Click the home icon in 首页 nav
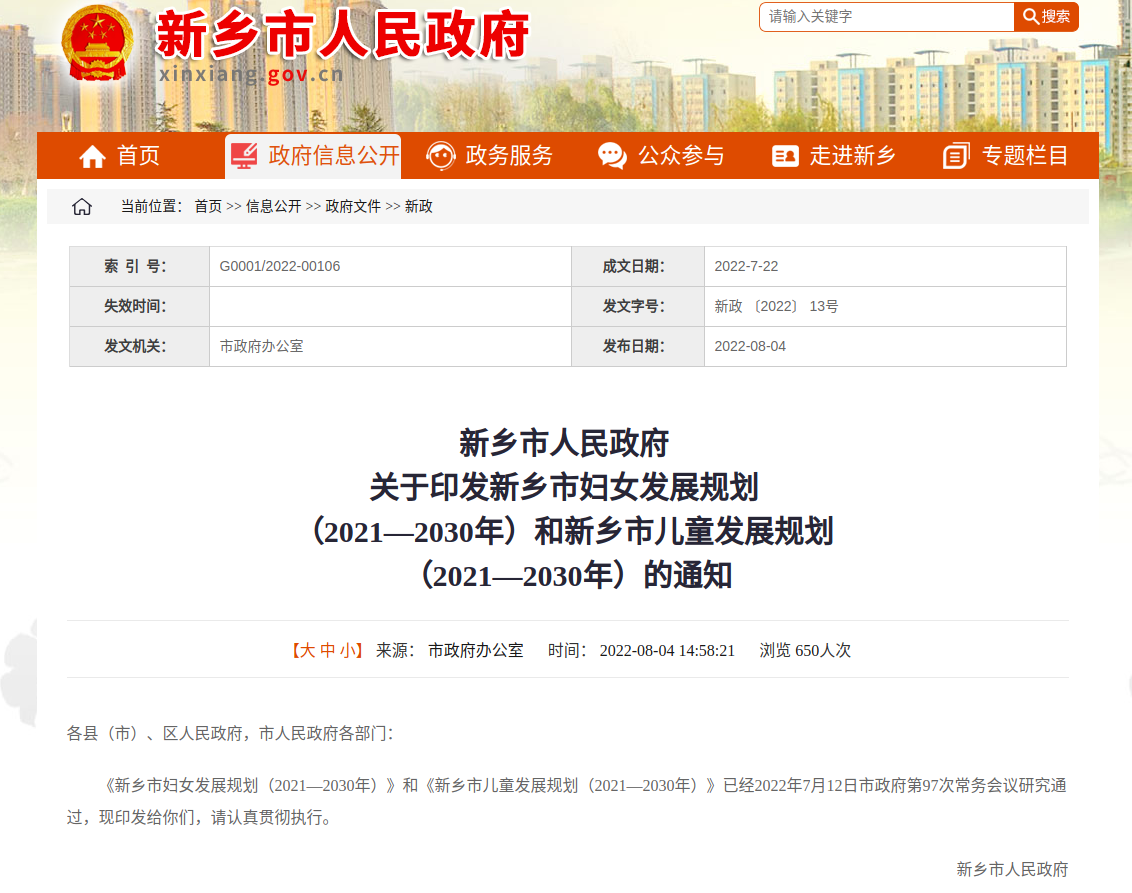Viewport: 1132px width, 893px height. click(92, 156)
